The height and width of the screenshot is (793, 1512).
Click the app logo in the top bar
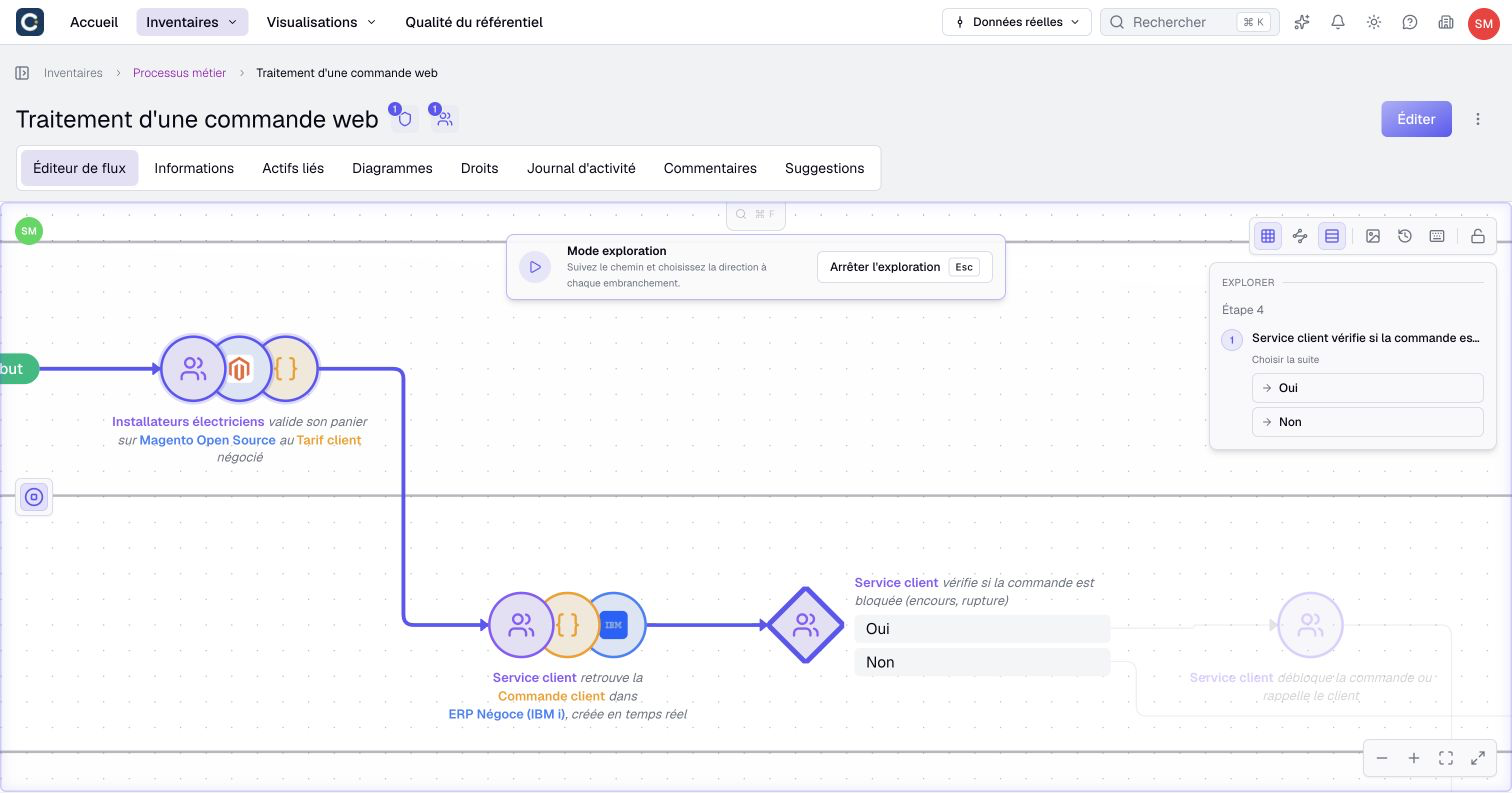point(30,22)
